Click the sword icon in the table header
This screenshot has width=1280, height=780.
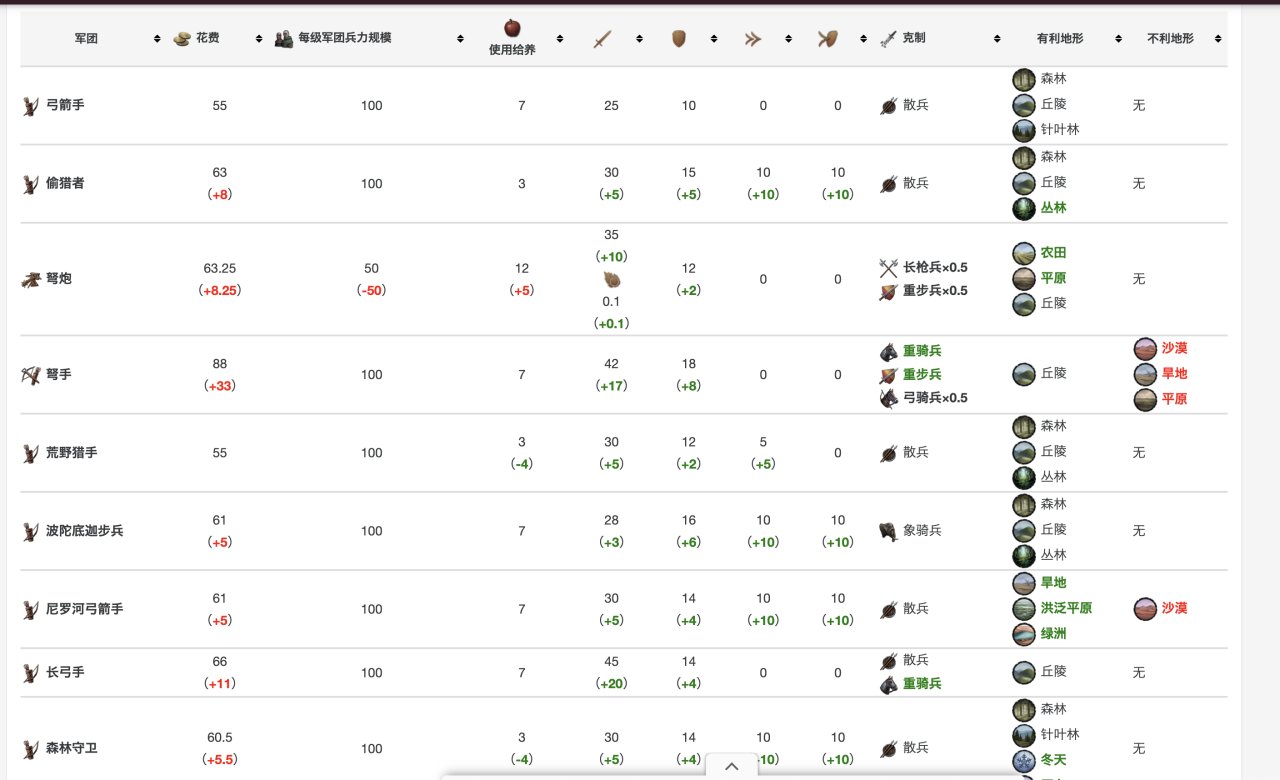[601, 39]
